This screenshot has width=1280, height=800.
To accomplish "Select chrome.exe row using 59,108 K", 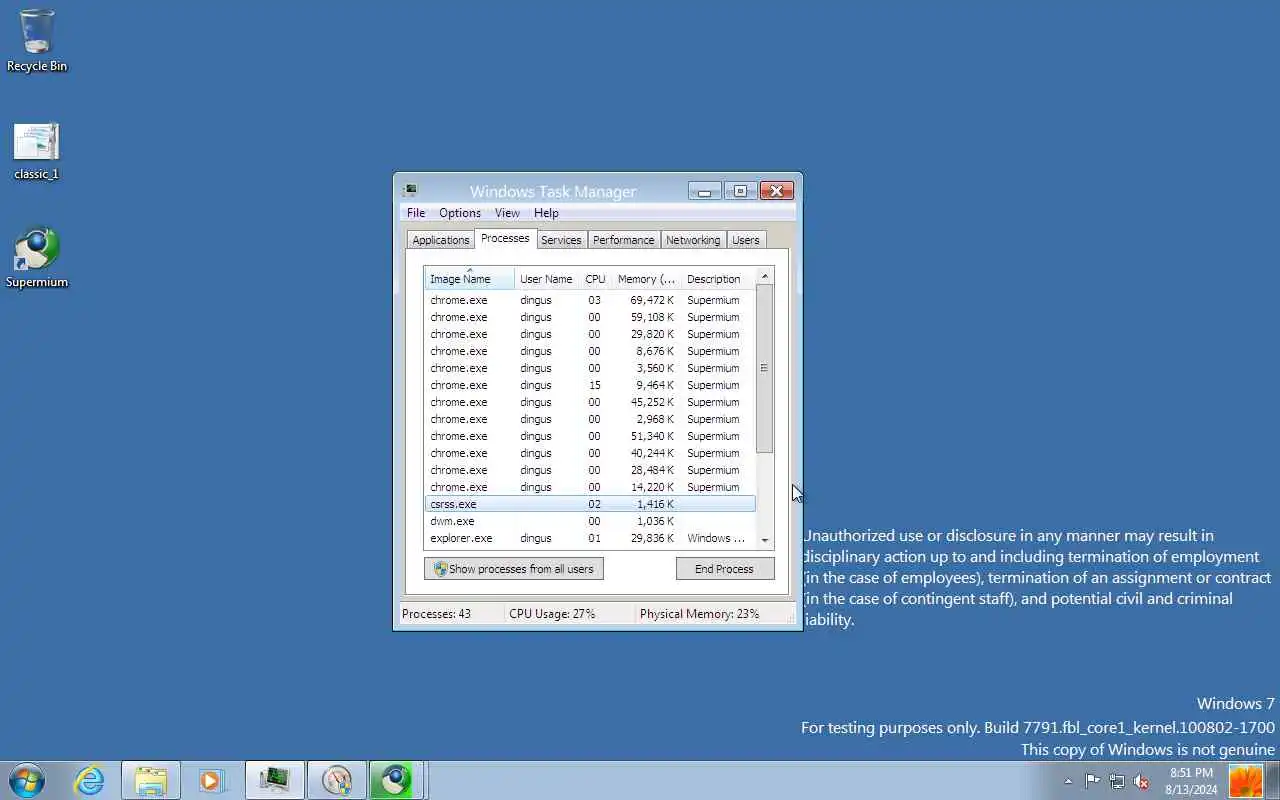I will (x=590, y=317).
